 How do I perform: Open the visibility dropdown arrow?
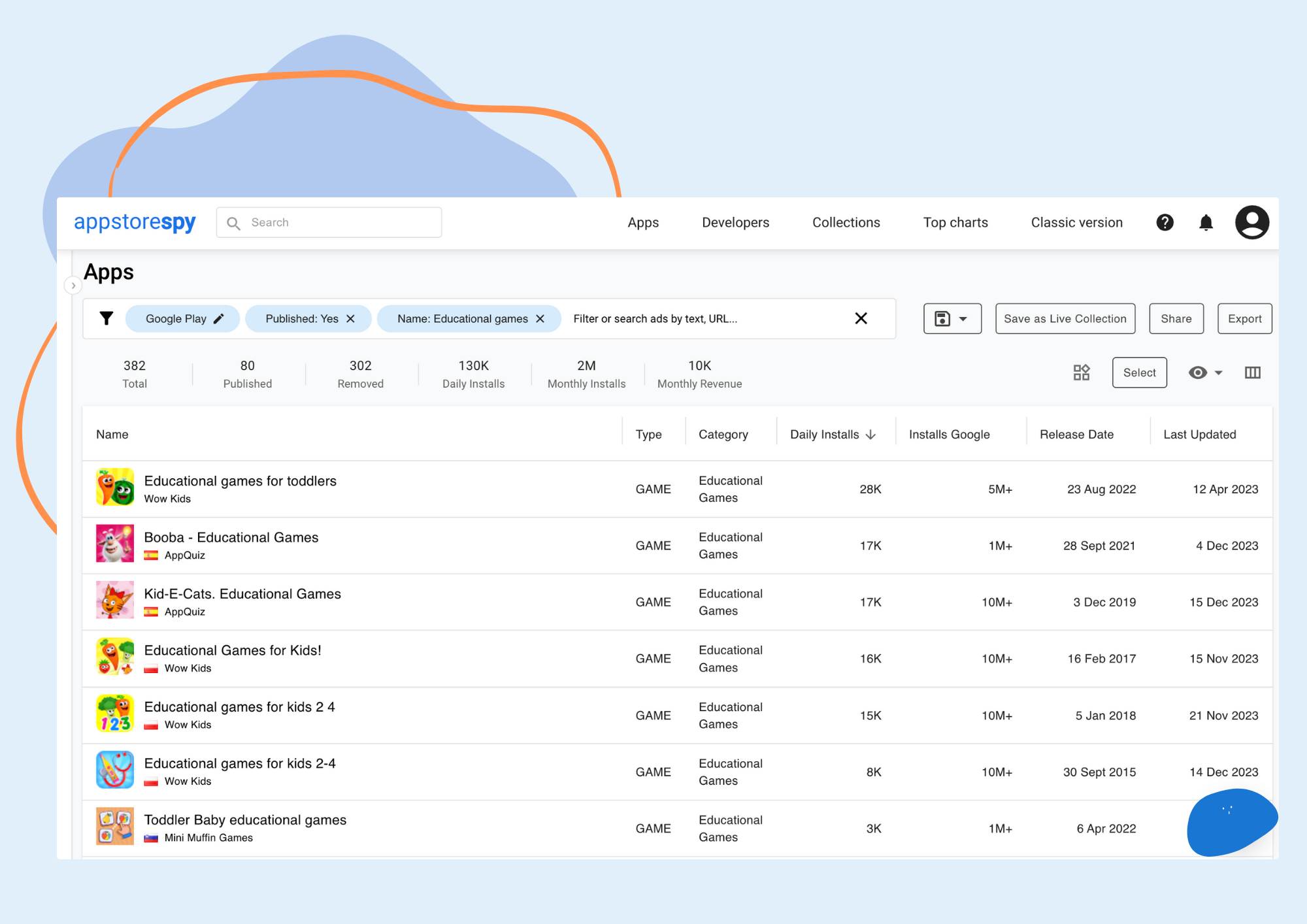pos(1218,373)
